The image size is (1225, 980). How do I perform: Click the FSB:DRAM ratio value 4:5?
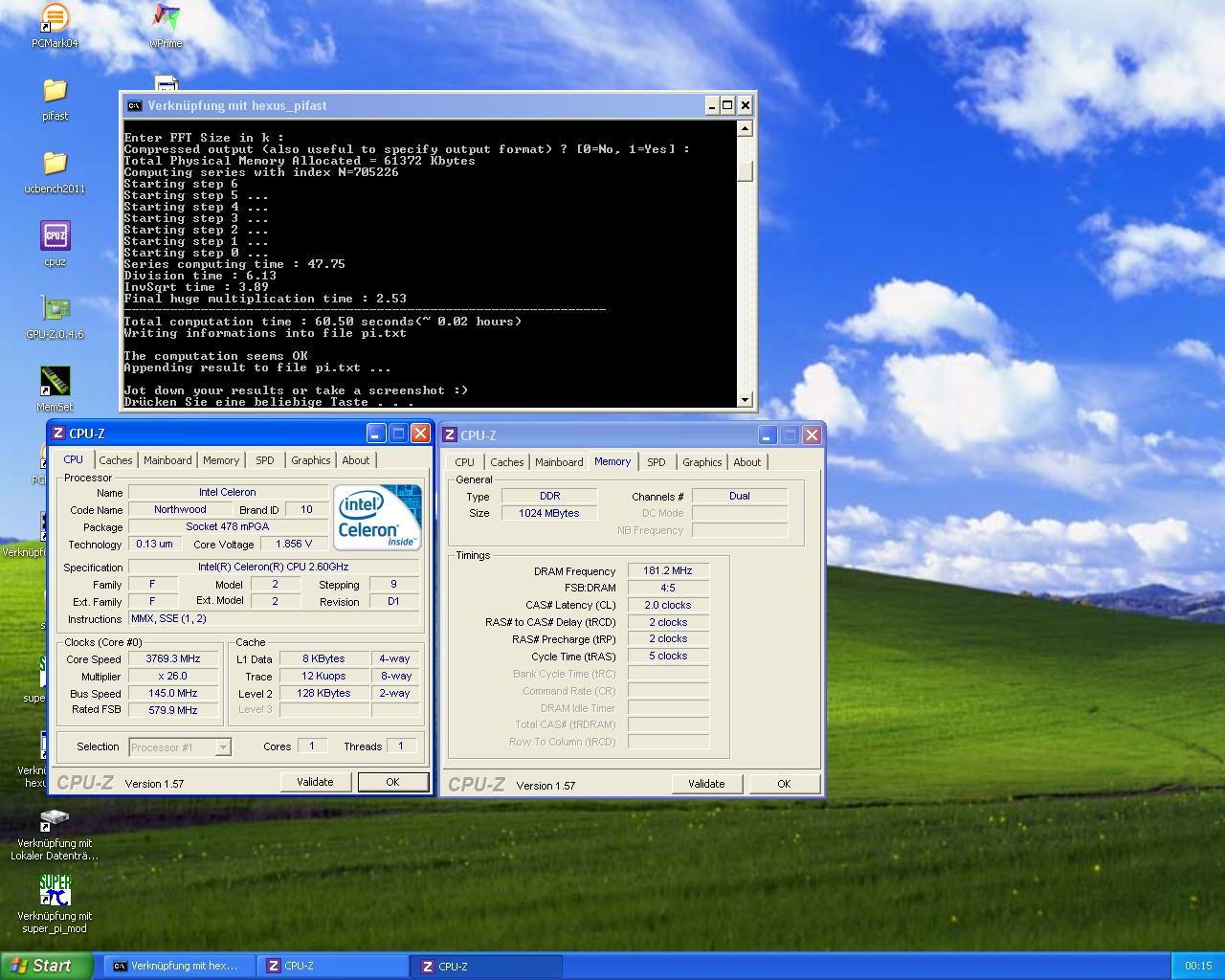pyautogui.click(x=667, y=588)
